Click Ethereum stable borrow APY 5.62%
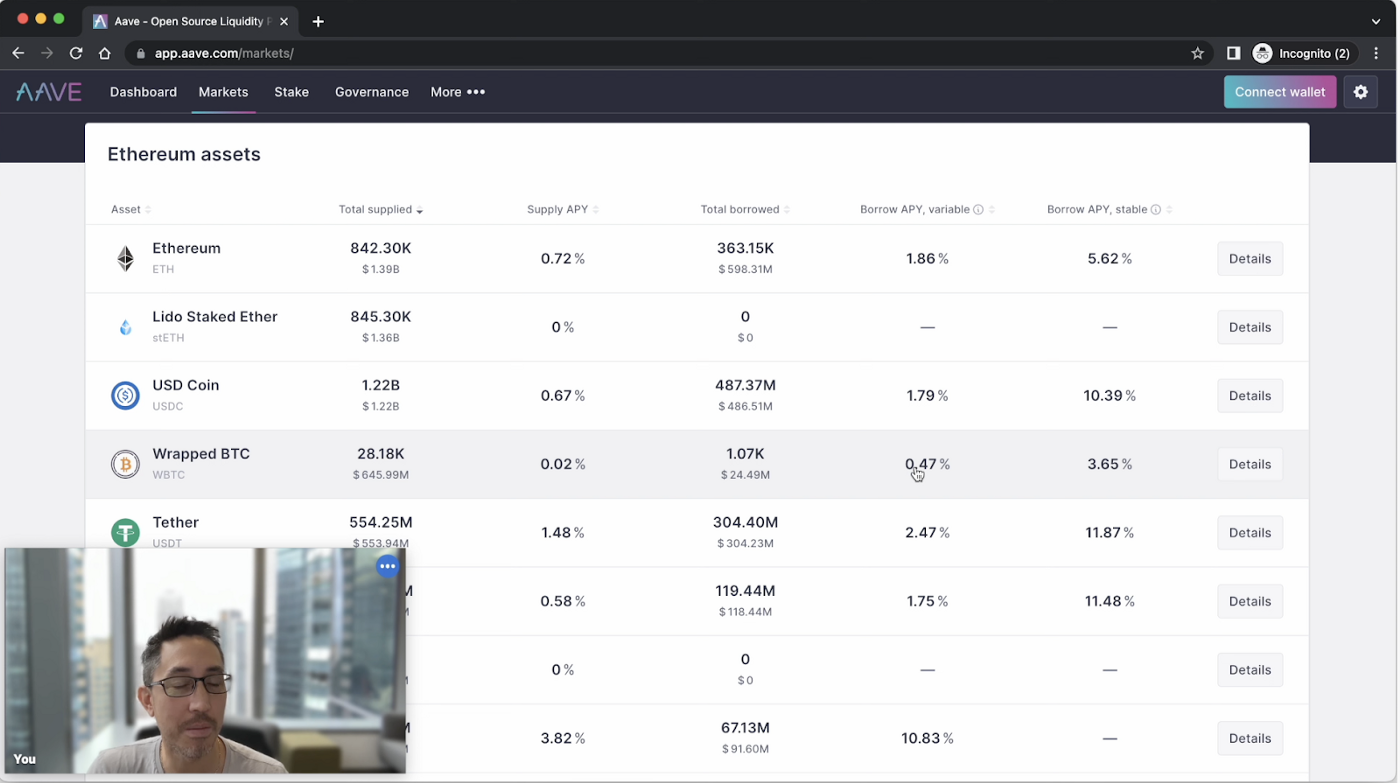Viewport: 1400px width, 783px height. tap(1109, 259)
